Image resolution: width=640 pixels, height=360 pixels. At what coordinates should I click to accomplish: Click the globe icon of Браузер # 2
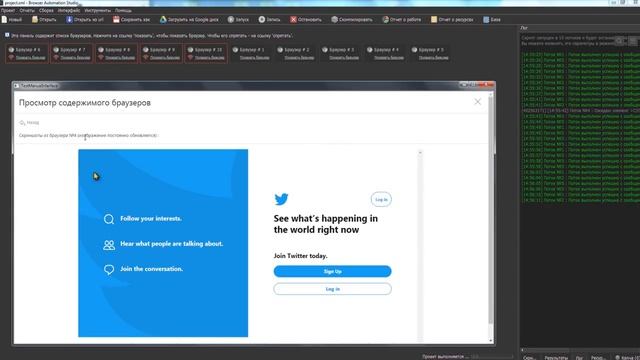point(280,50)
